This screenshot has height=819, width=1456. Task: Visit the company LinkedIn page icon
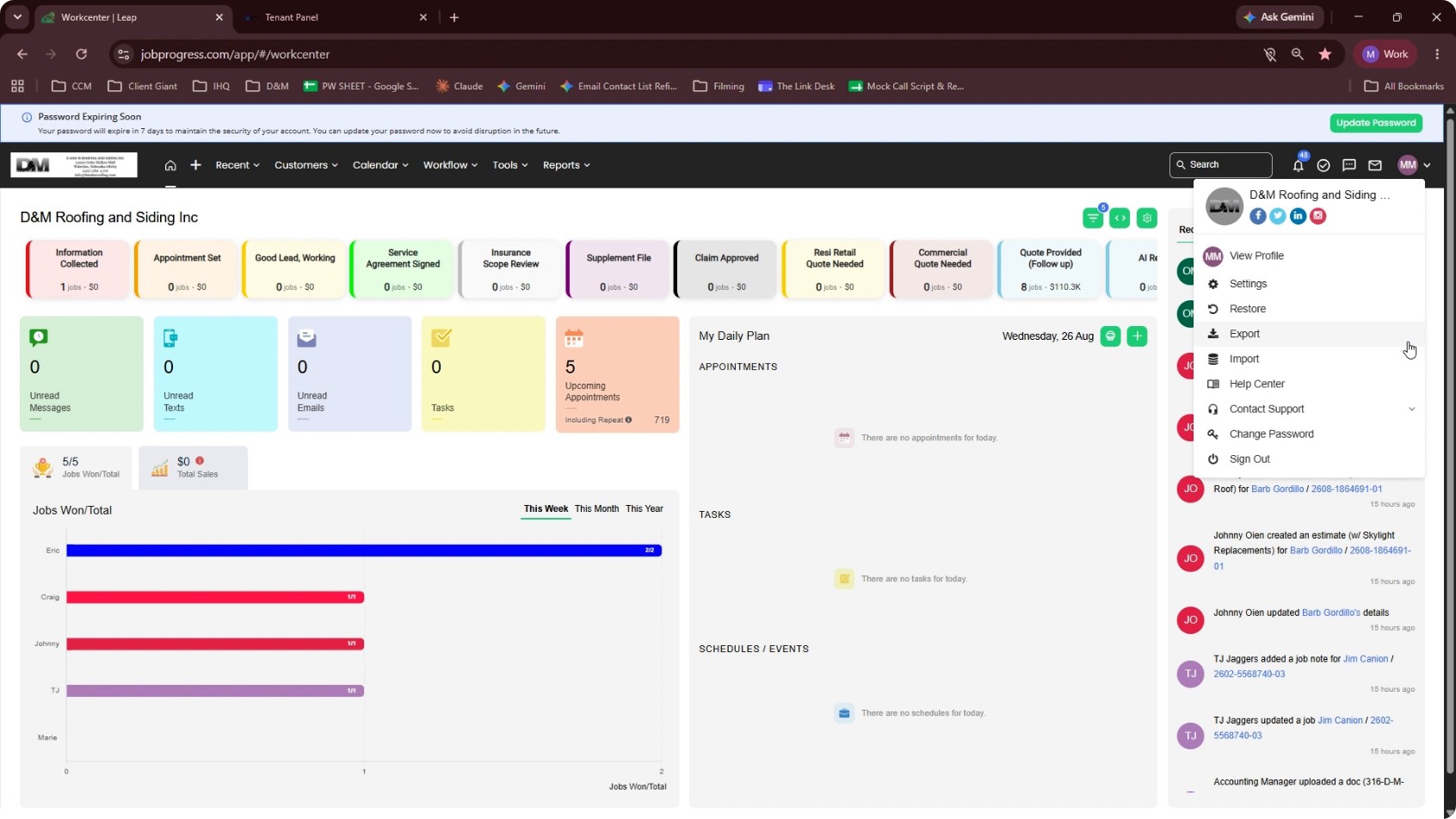[1299, 216]
